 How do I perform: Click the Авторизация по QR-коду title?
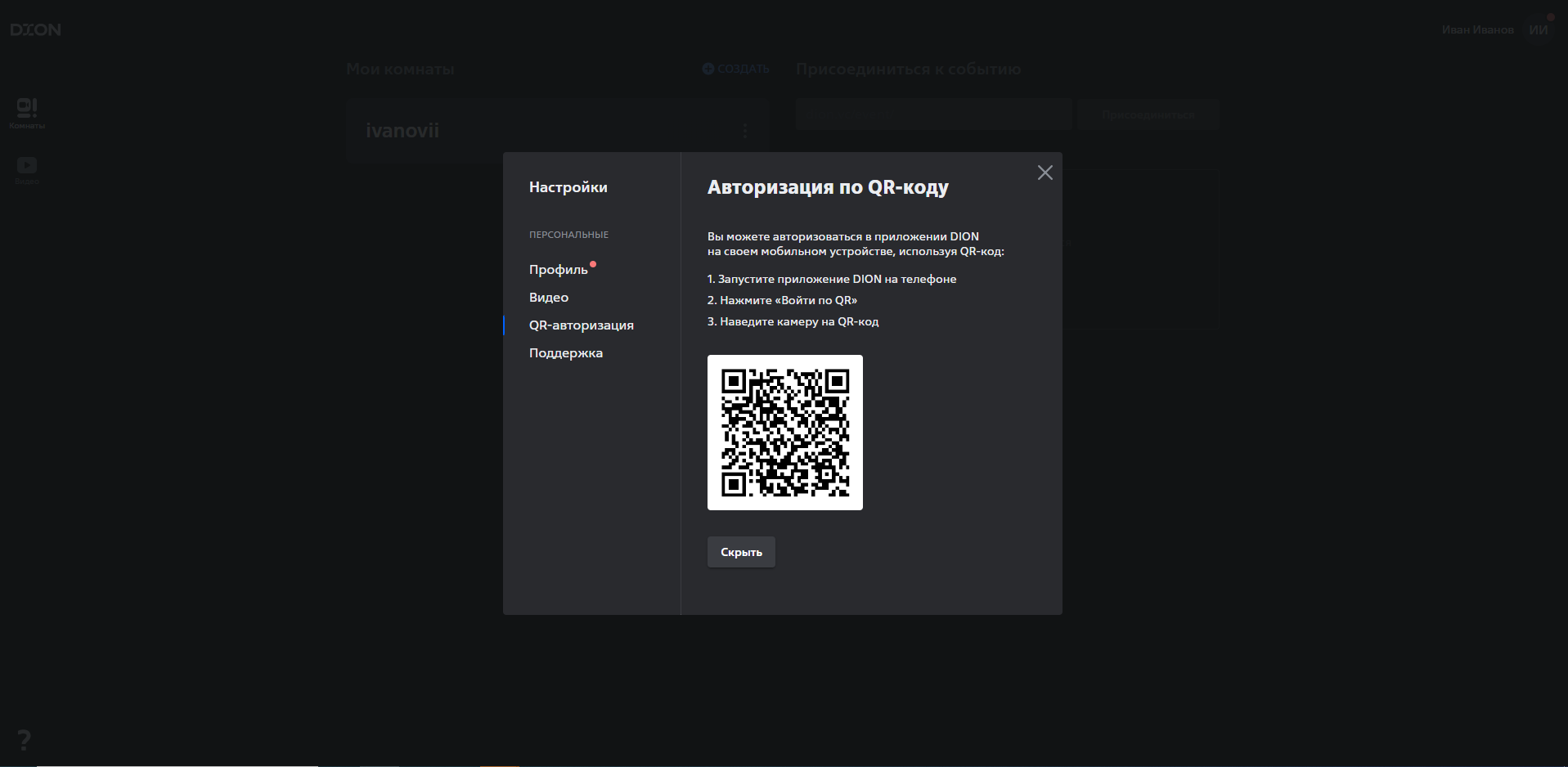pos(828,187)
